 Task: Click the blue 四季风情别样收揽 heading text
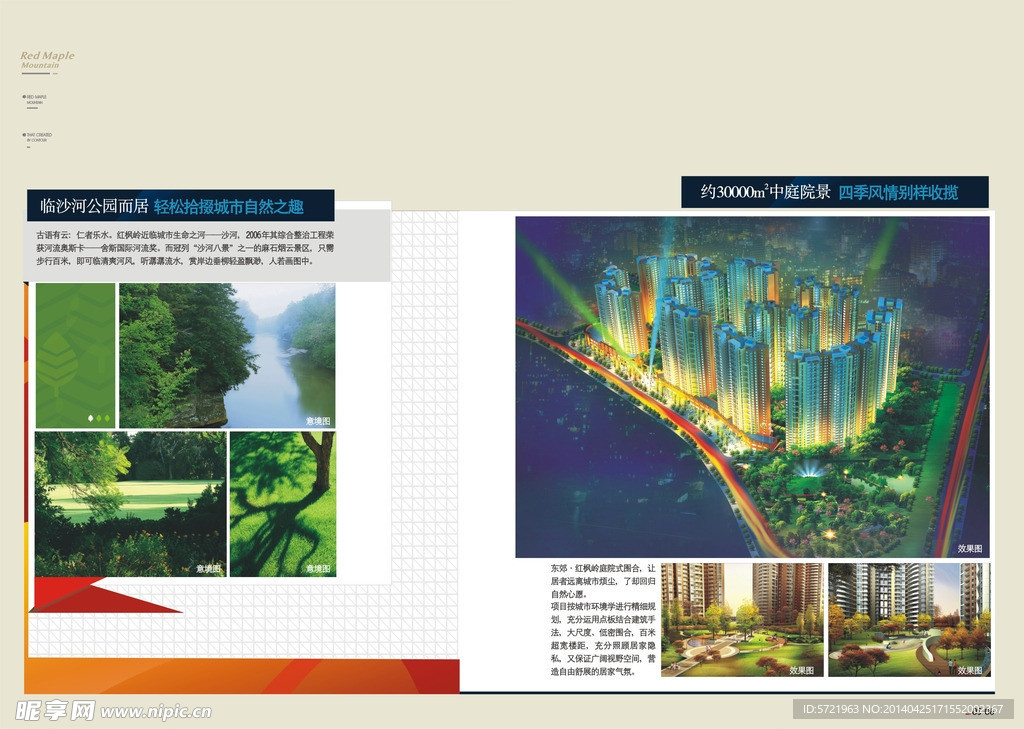(897, 192)
